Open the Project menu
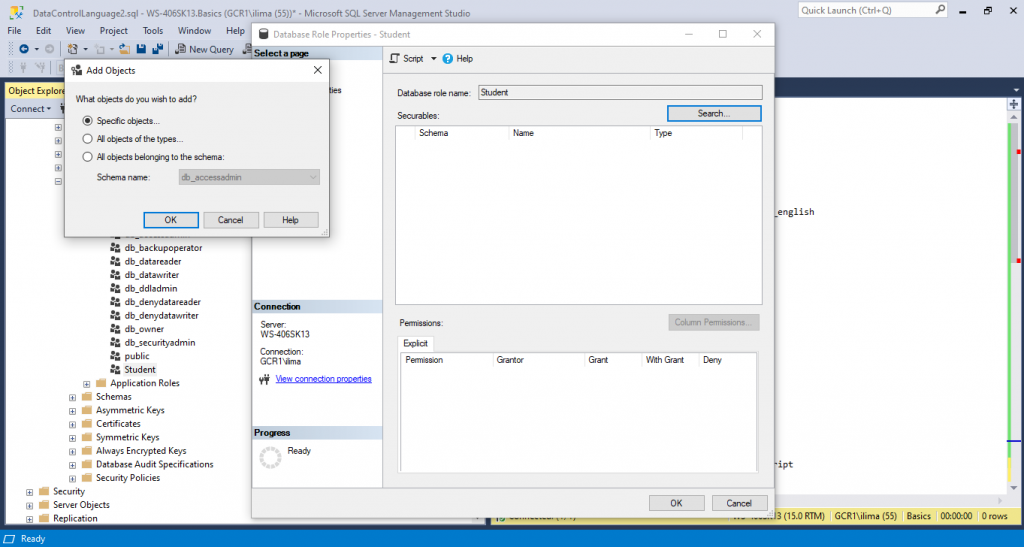This screenshot has height=547, width=1024. [x=114, y=31]
